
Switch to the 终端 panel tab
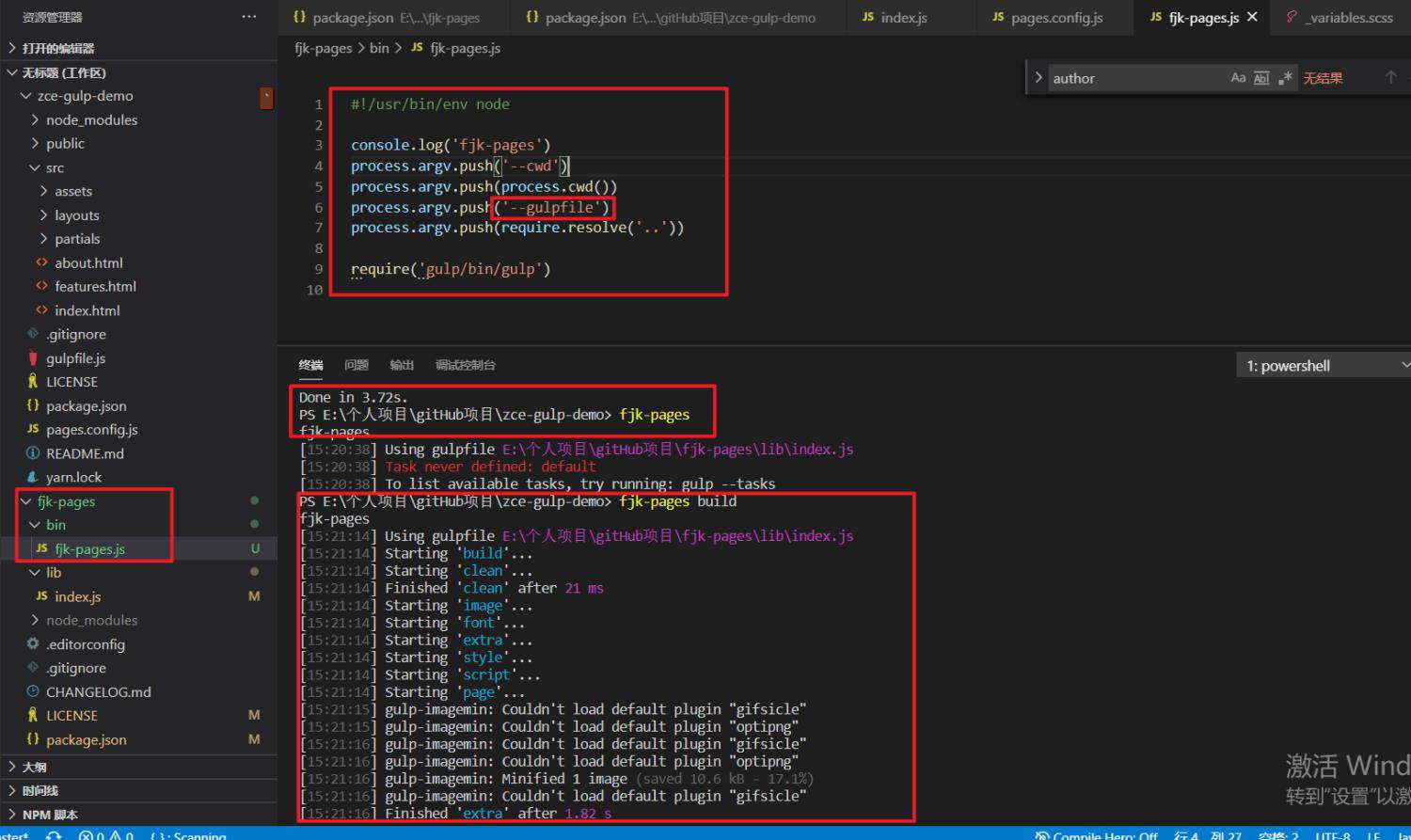(x=310, y=365)
